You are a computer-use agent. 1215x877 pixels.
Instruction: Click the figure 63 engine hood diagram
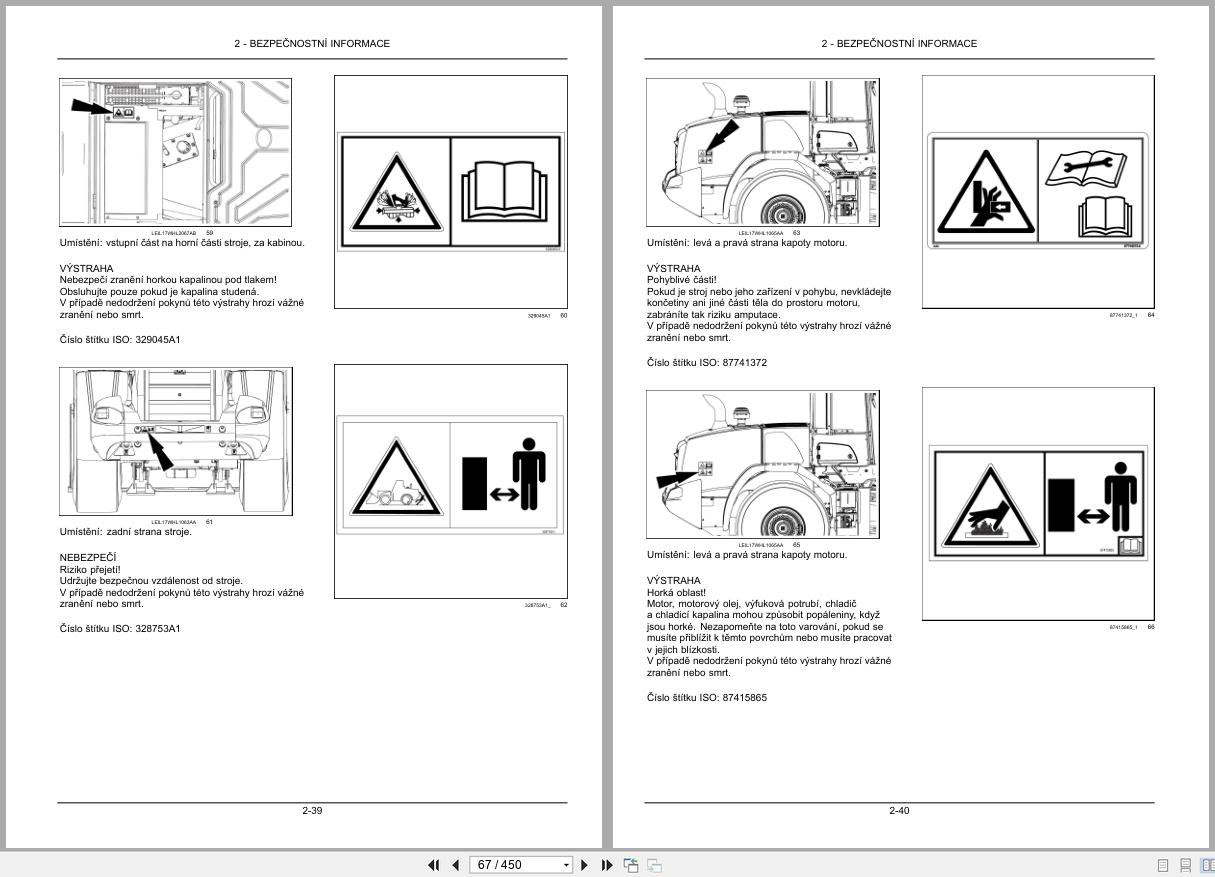763,152
